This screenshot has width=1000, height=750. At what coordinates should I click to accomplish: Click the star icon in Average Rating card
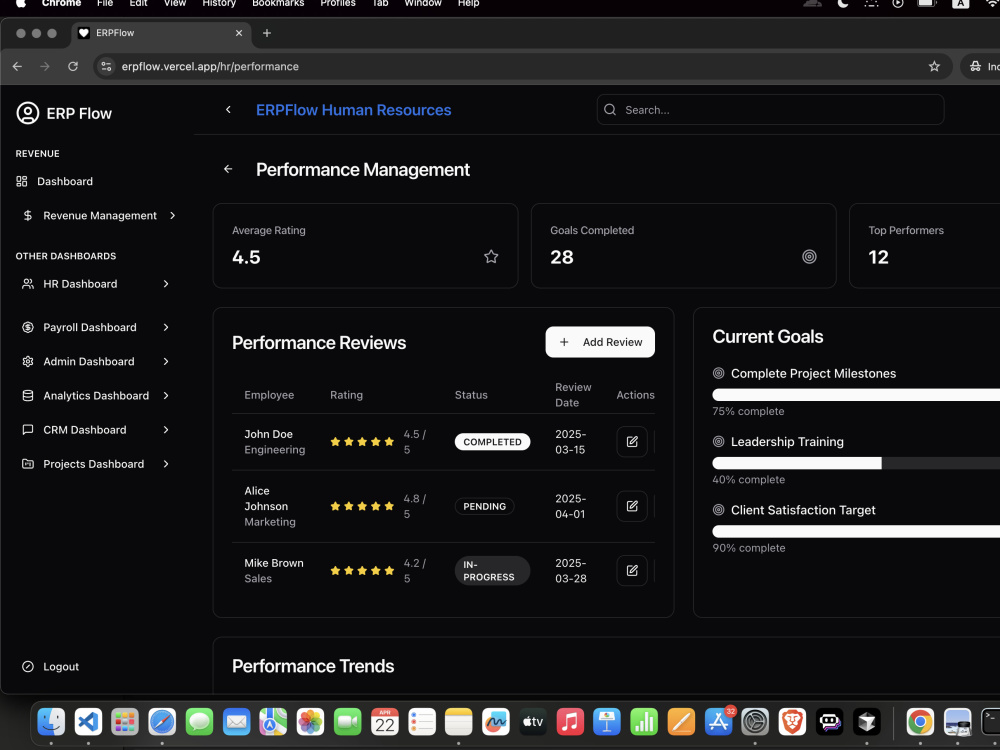point(491,256)
